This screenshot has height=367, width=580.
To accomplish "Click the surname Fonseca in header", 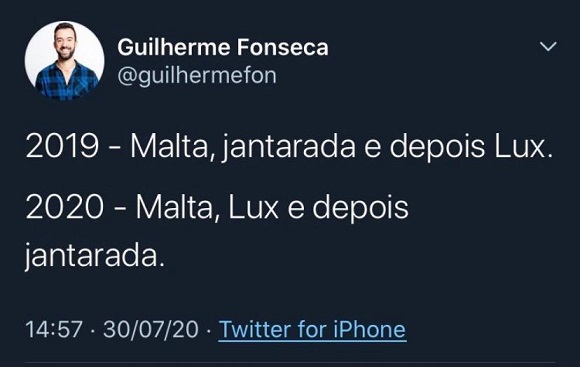I will tap(283, 47).
